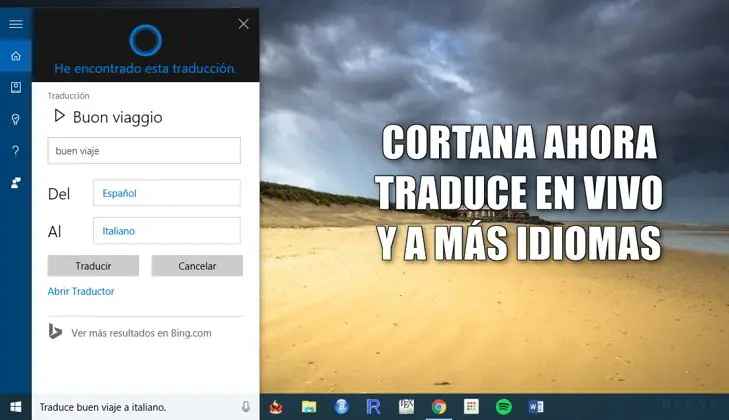Screen dimensions: 729x420
Task: Open the Abrir Traductor link
Action: click(81, 291)
